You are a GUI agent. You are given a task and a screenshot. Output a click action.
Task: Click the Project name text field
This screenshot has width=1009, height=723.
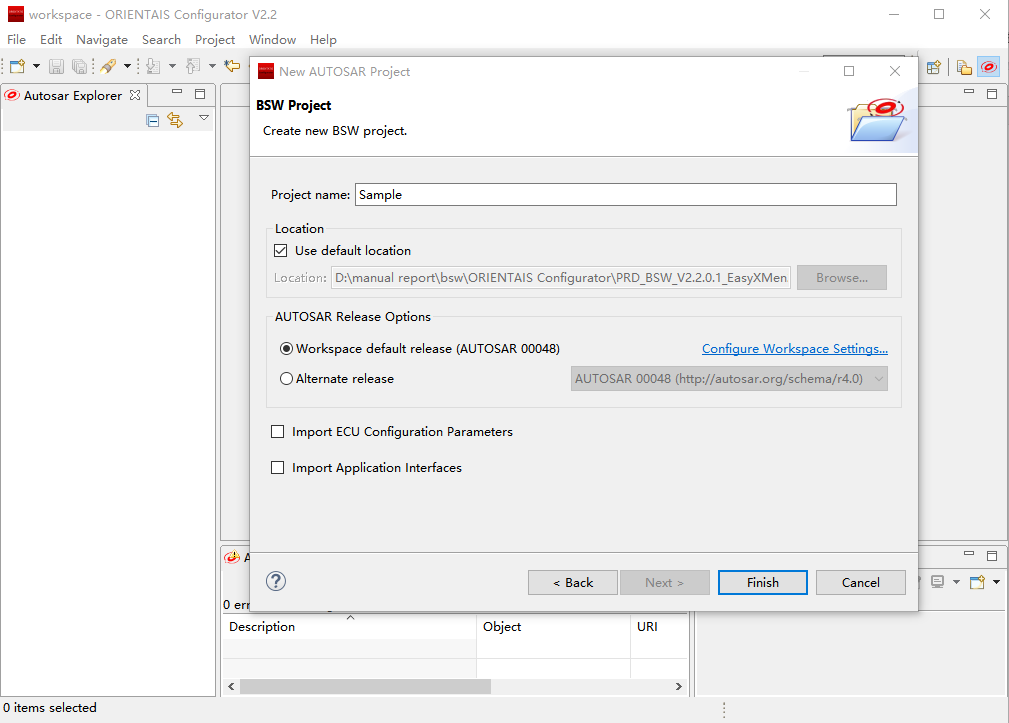(625, 195)
